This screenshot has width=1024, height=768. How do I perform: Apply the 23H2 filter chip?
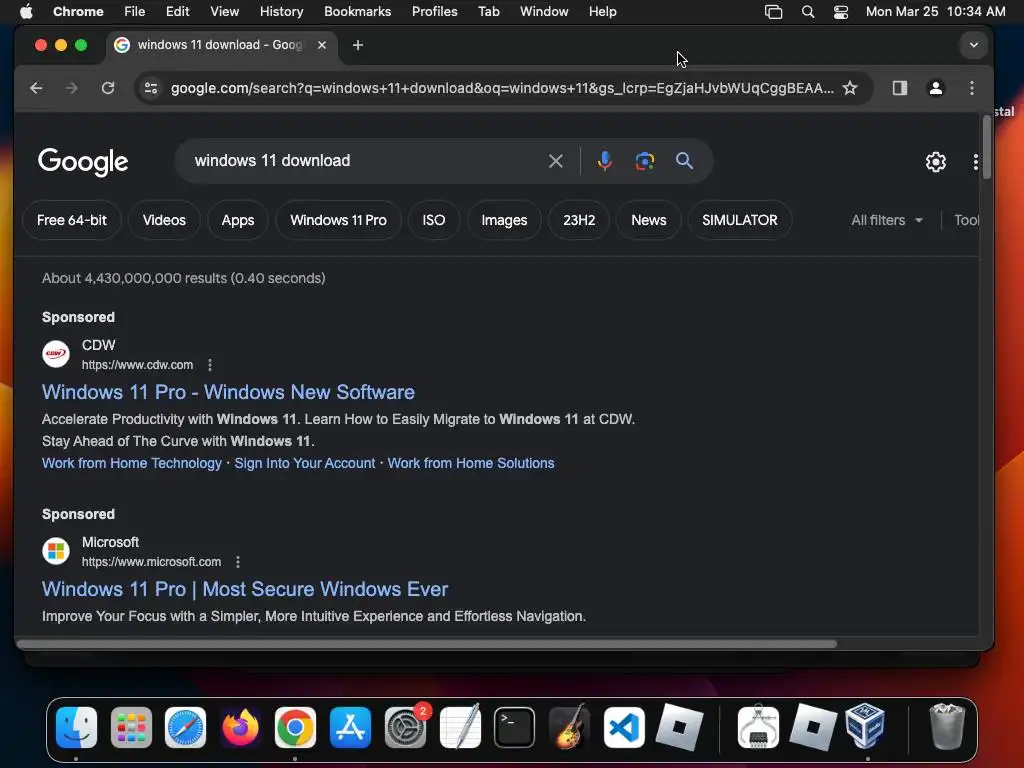579,220
